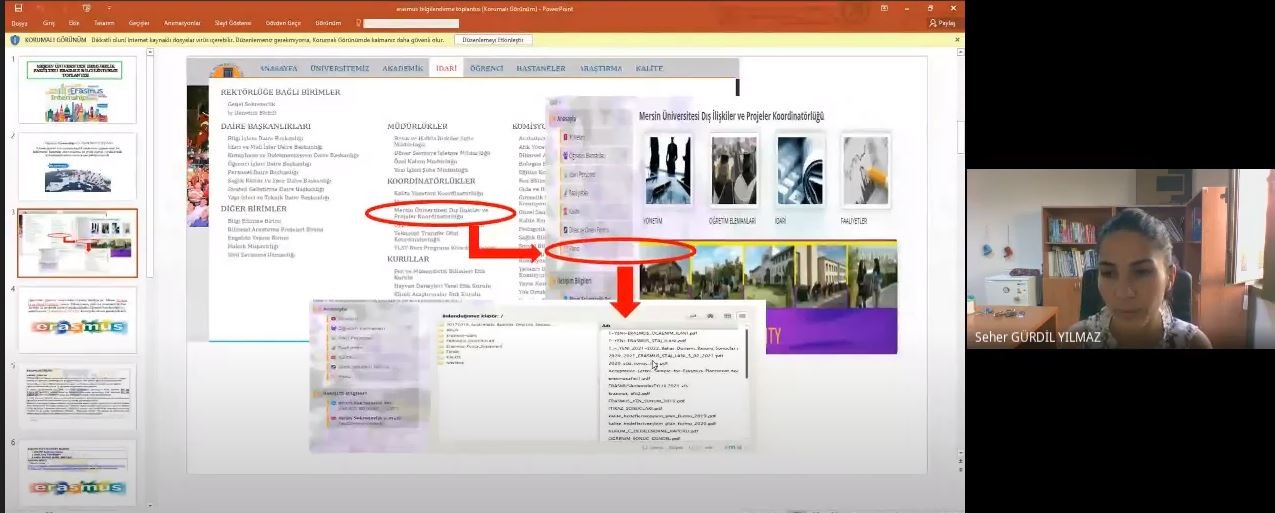Click the Protected View shield icon
Viewport: 1275px width, 513px height.
click(x=15, y=40)
